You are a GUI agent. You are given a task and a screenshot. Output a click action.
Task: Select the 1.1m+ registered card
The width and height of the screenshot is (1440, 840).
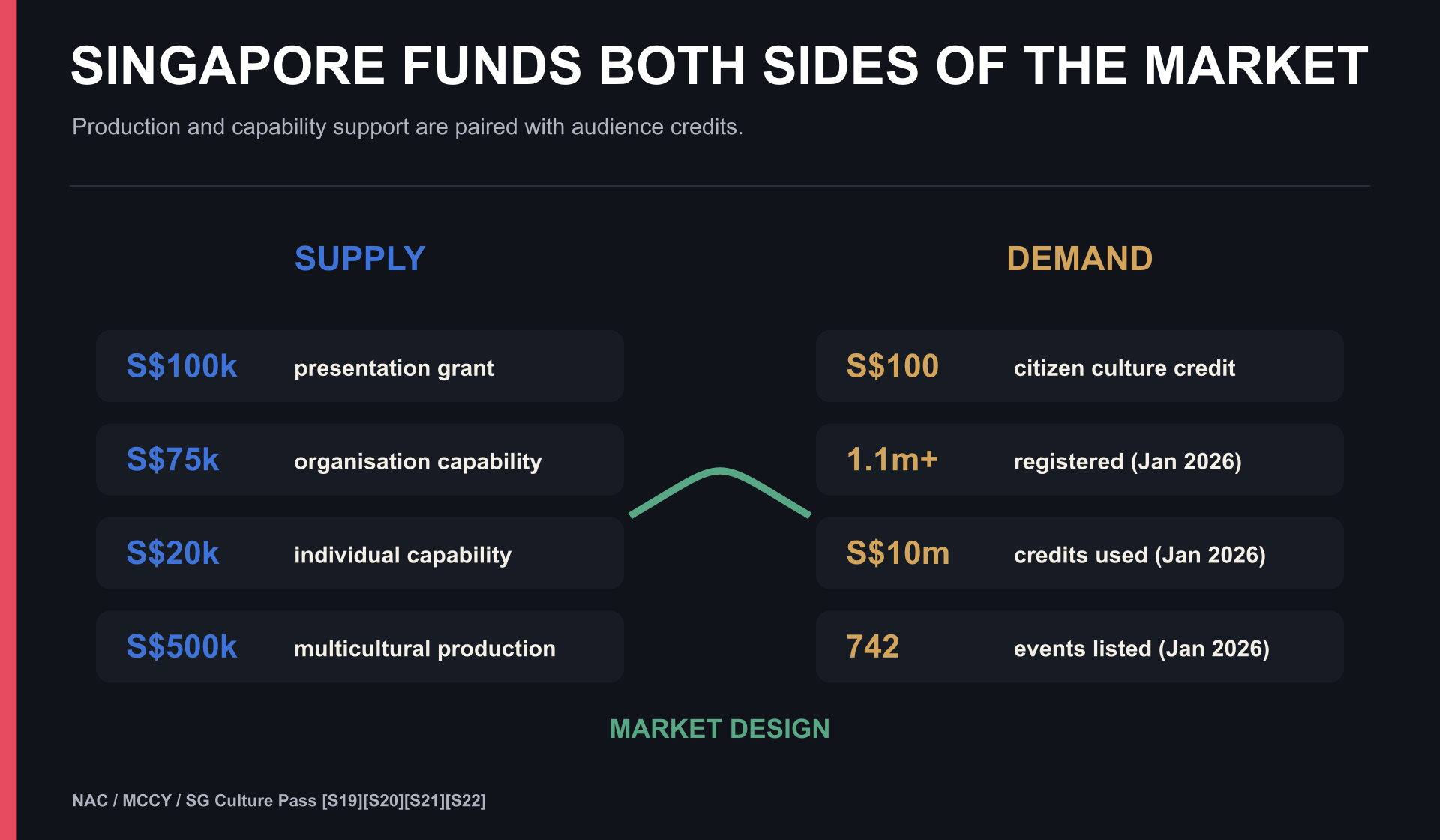tap(1079, 460)
